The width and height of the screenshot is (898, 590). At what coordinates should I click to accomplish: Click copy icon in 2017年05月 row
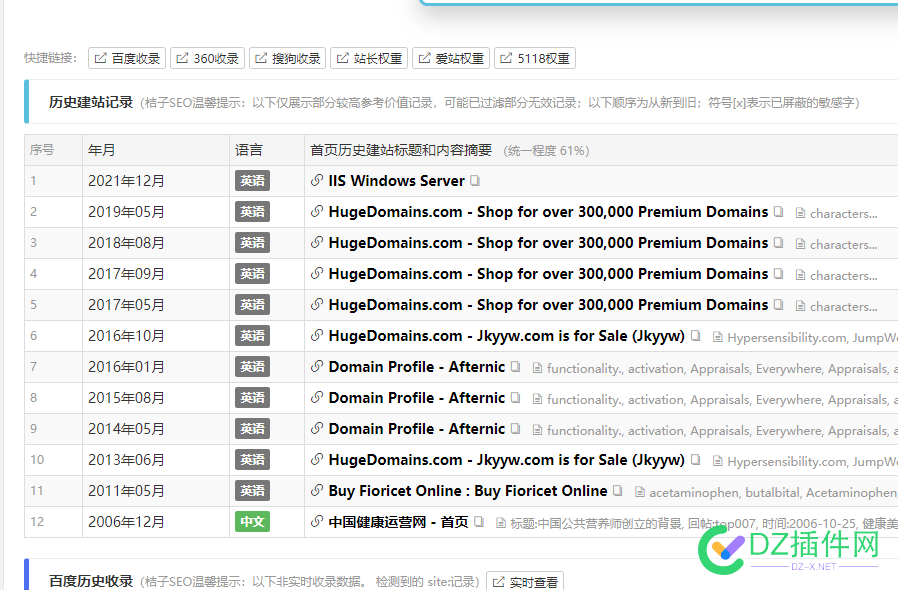click(778, 304)
